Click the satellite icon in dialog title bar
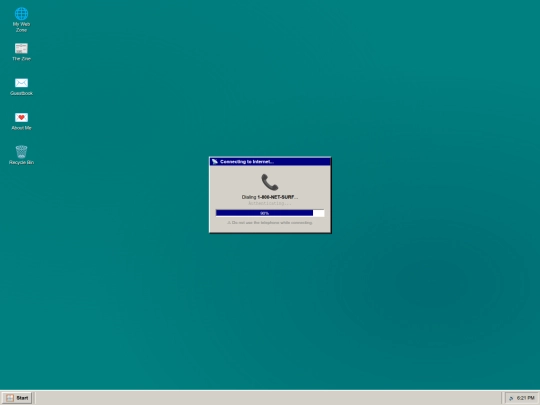The width and height of the screenshot is (540, 405). coord(215,162)
